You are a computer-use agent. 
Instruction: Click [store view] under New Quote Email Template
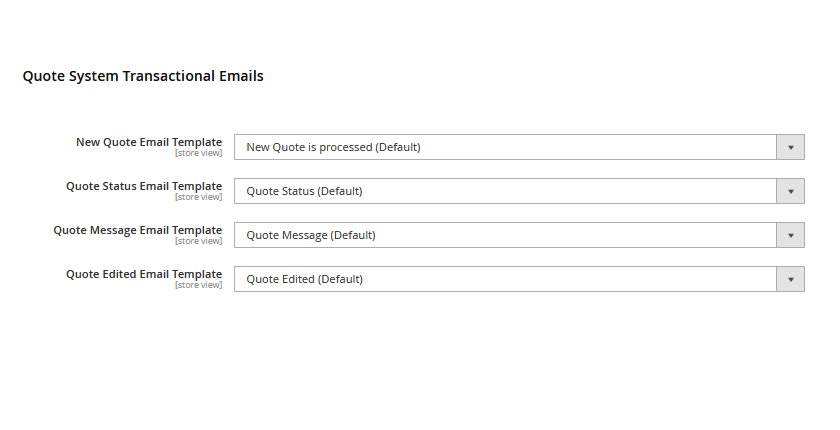coord(198,153)
